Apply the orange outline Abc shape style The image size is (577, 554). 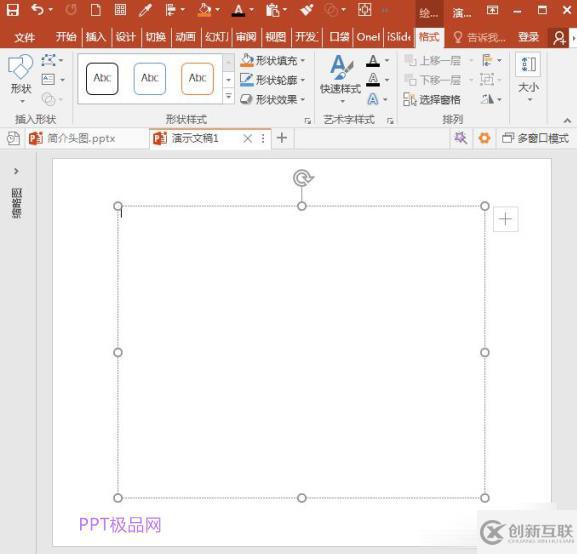click(x=198, y=78)
